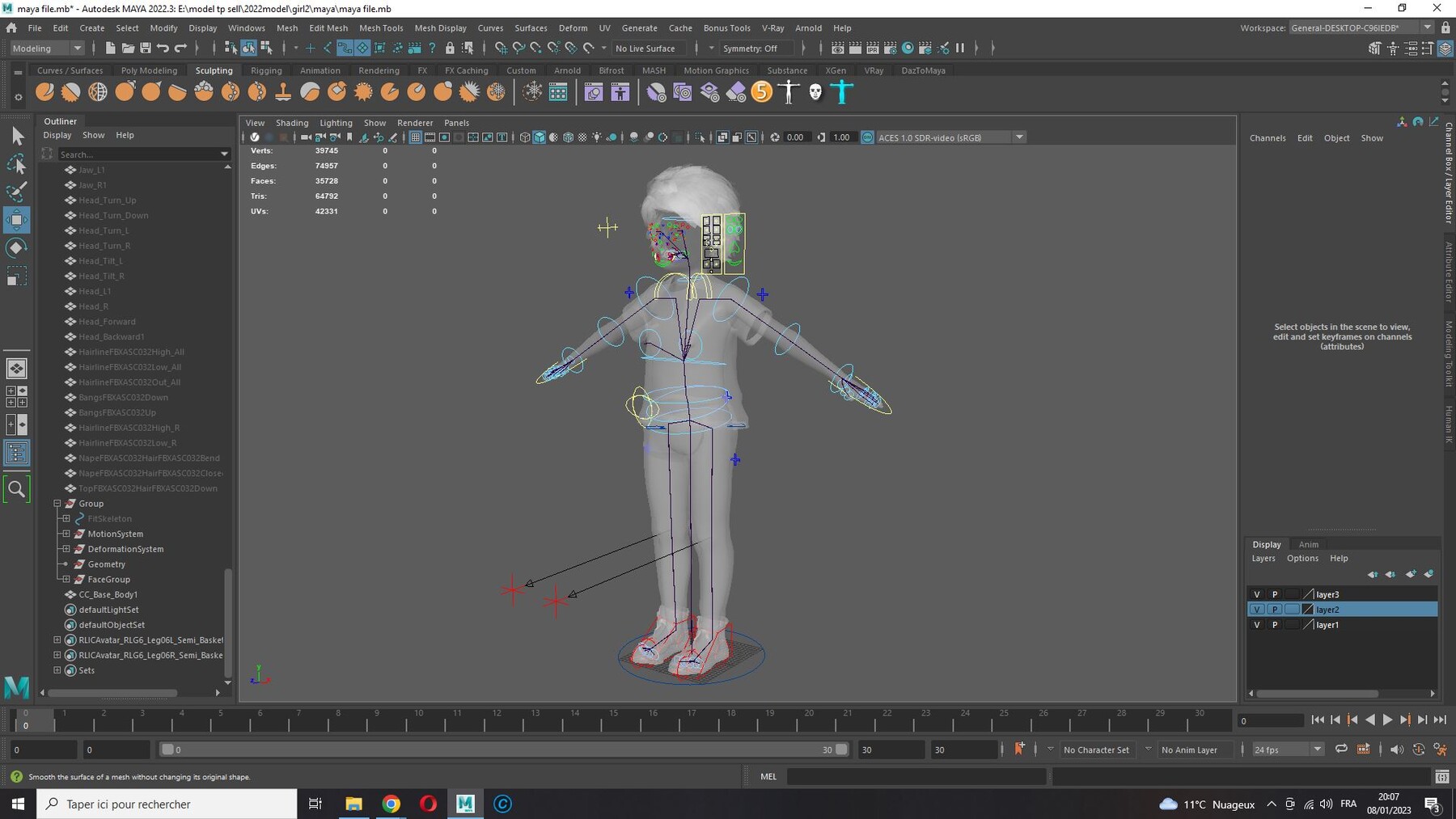Image resolution: width=1456 pixels, height=819 pixels.
Task: Click the Rotate tool icon
Action: pos(16,248)
